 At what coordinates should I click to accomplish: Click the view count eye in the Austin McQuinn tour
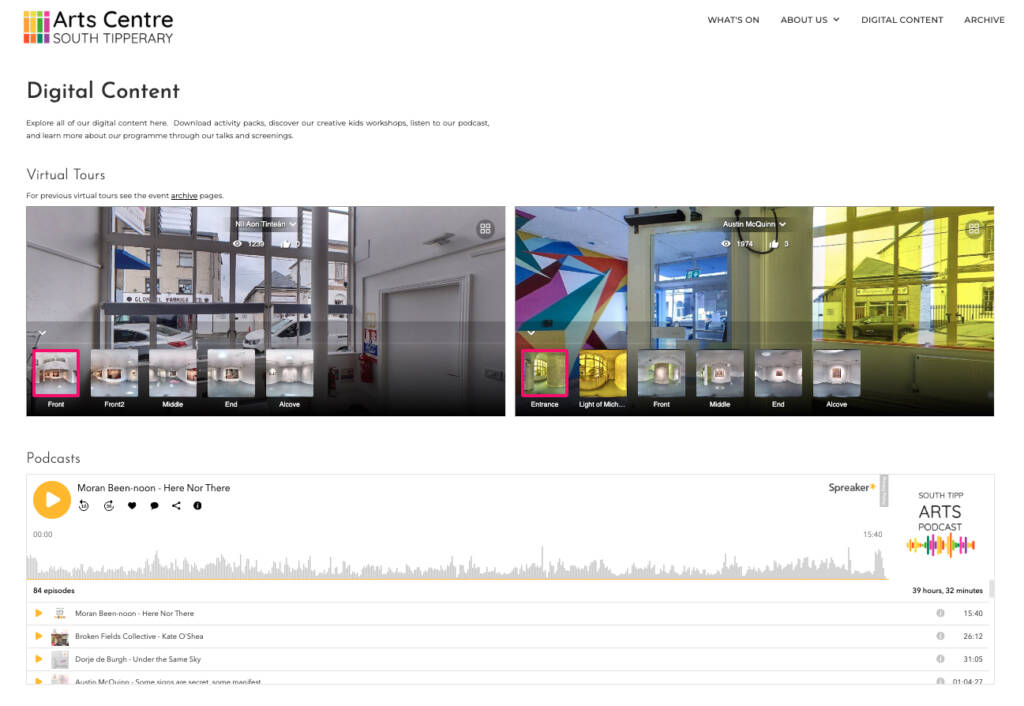coord(726,244)
